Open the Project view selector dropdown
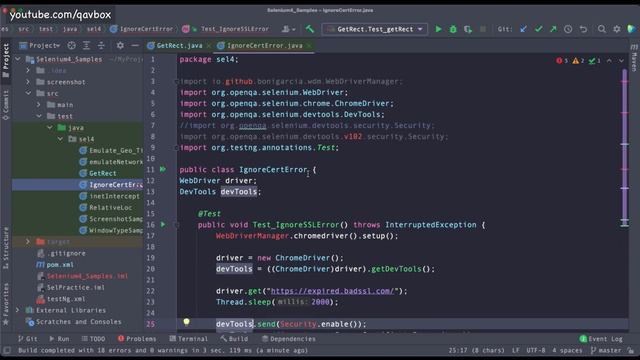 pos(40,46)
